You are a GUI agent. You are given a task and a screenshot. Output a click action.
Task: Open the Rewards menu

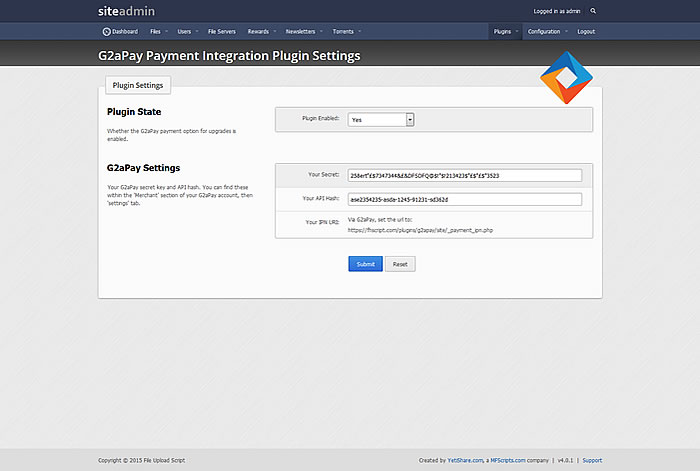(262, 32)
